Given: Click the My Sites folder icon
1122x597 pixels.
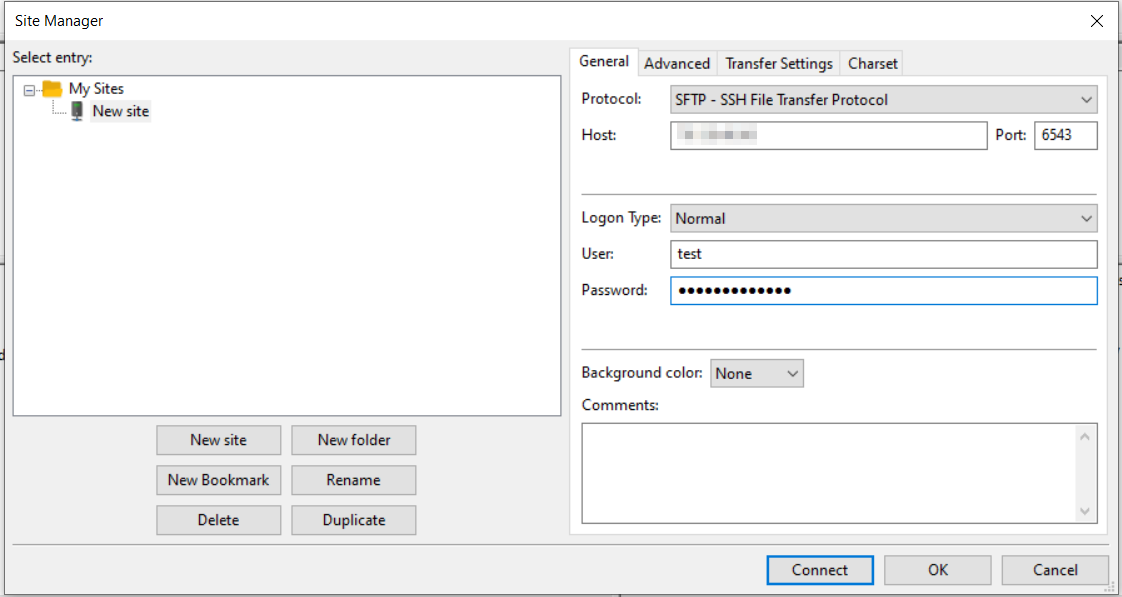Looking at the screenshot, I should 52,89.
